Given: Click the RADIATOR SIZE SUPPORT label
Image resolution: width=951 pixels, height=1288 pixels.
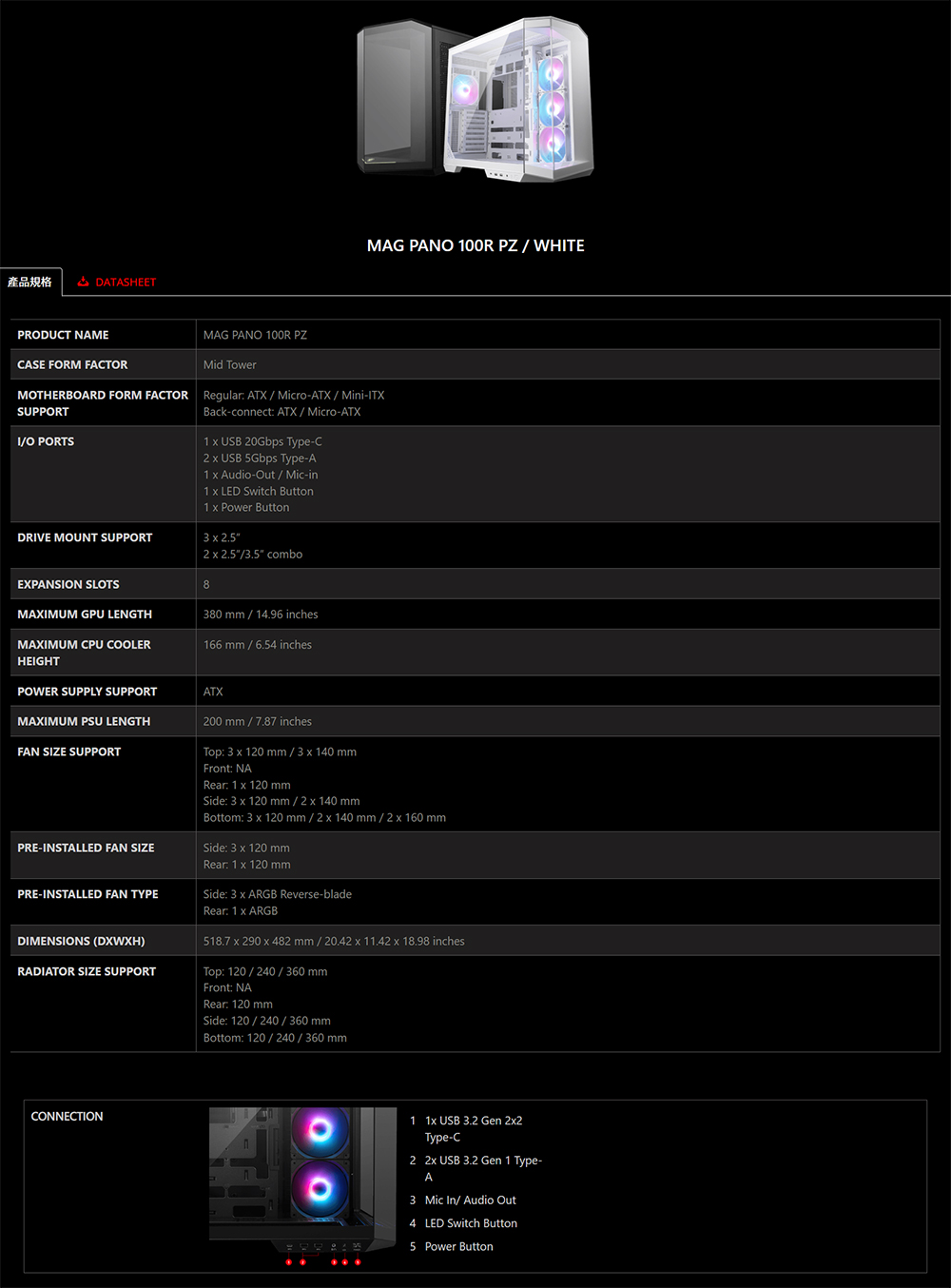Looking at the screenshot, I should [87, 972].
